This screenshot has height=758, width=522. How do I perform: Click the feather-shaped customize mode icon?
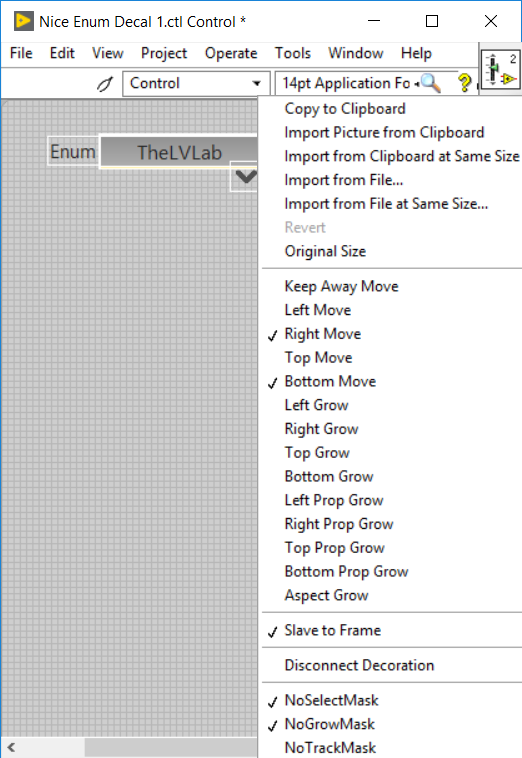coord(105,84)
